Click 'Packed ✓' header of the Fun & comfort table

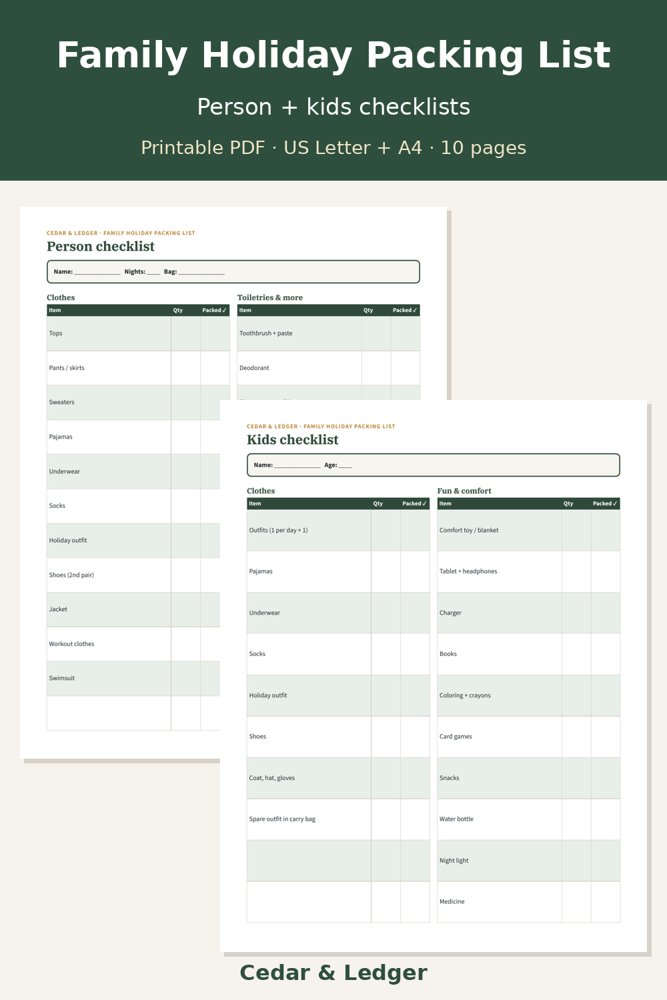tap(605, 504)
